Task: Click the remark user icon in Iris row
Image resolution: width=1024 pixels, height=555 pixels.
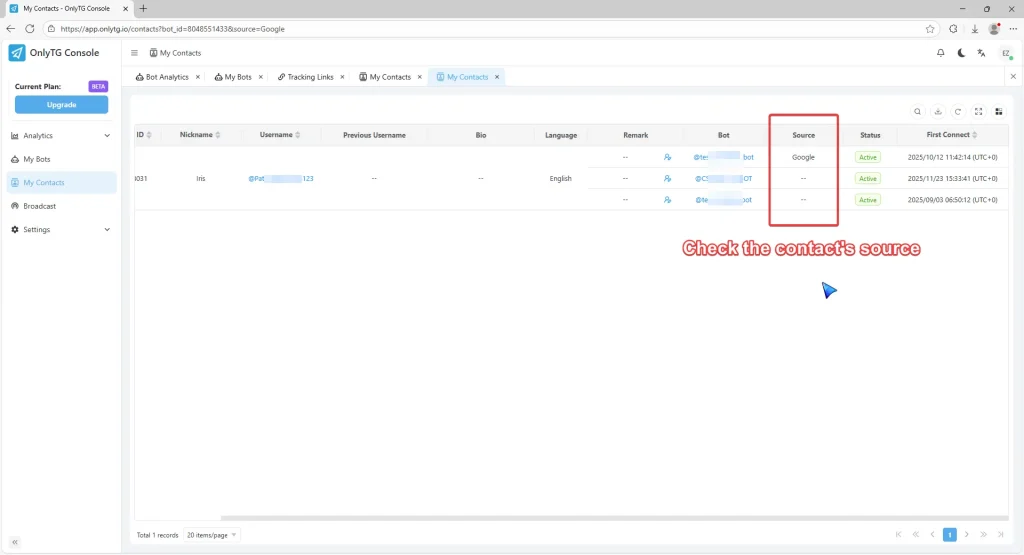Action: coord(667,178)
